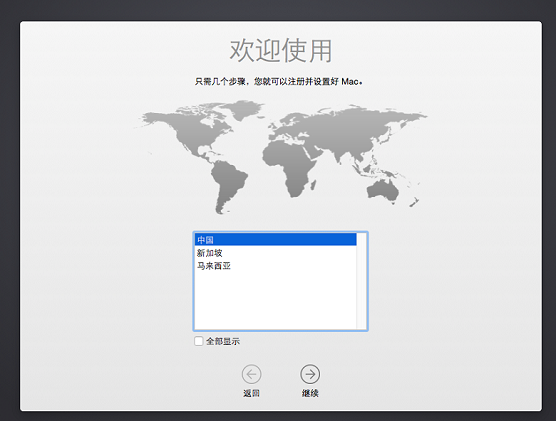Click the 返回 text label
556x421 pixels.
click(x=251, y=393)
